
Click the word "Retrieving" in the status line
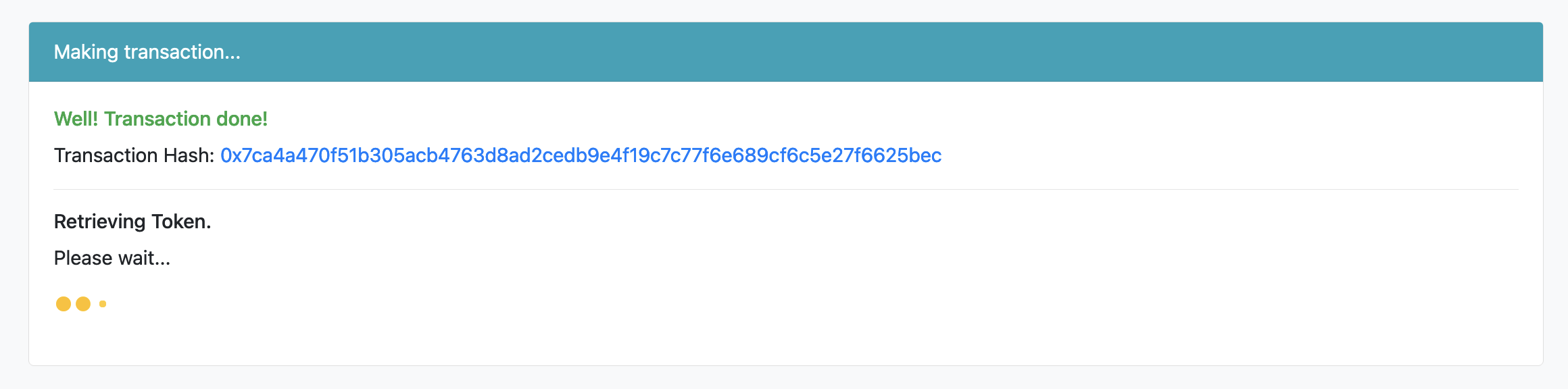(100, 222)
